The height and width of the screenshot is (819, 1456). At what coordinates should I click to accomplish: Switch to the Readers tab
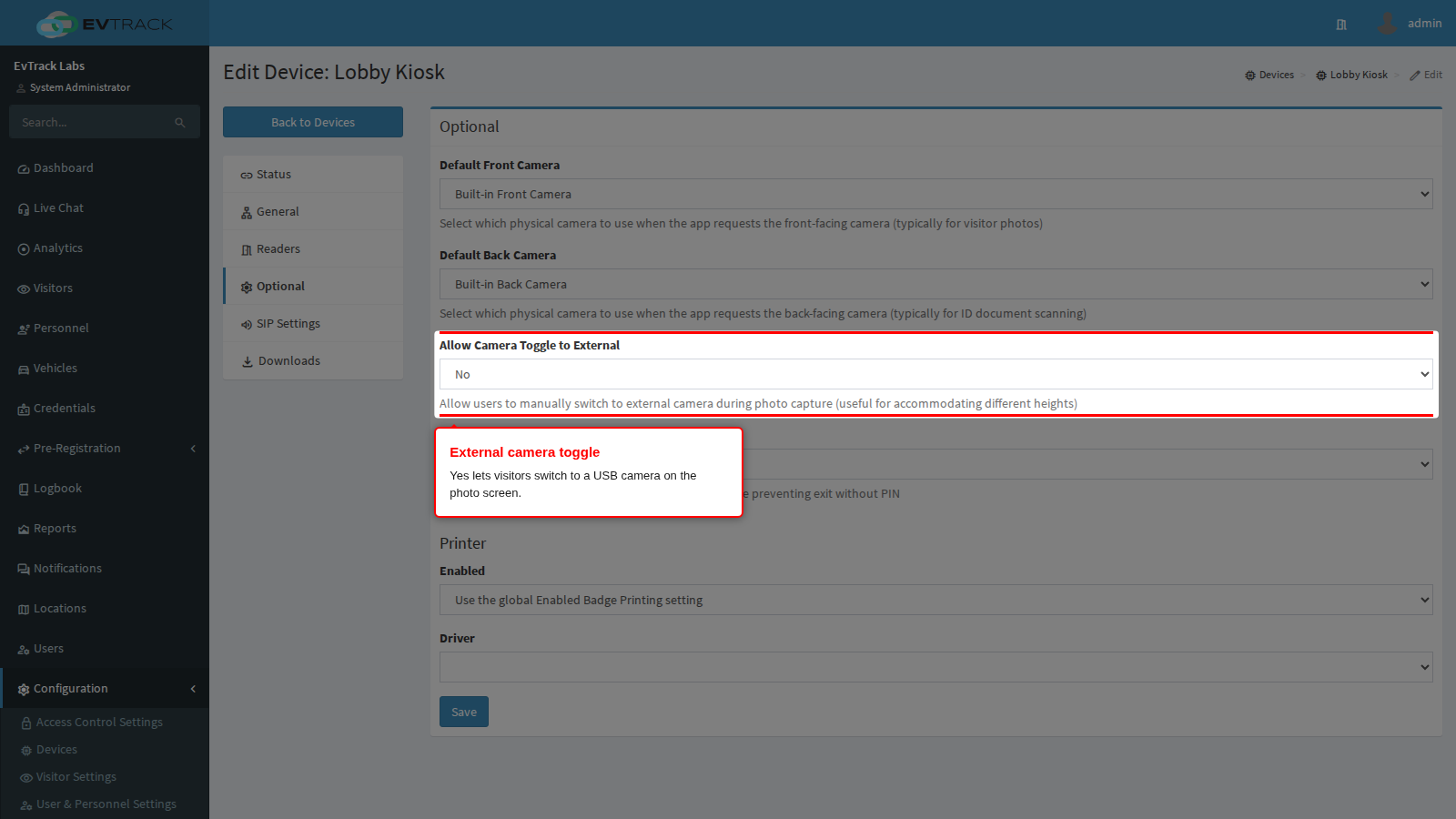[x=313, y=249]
